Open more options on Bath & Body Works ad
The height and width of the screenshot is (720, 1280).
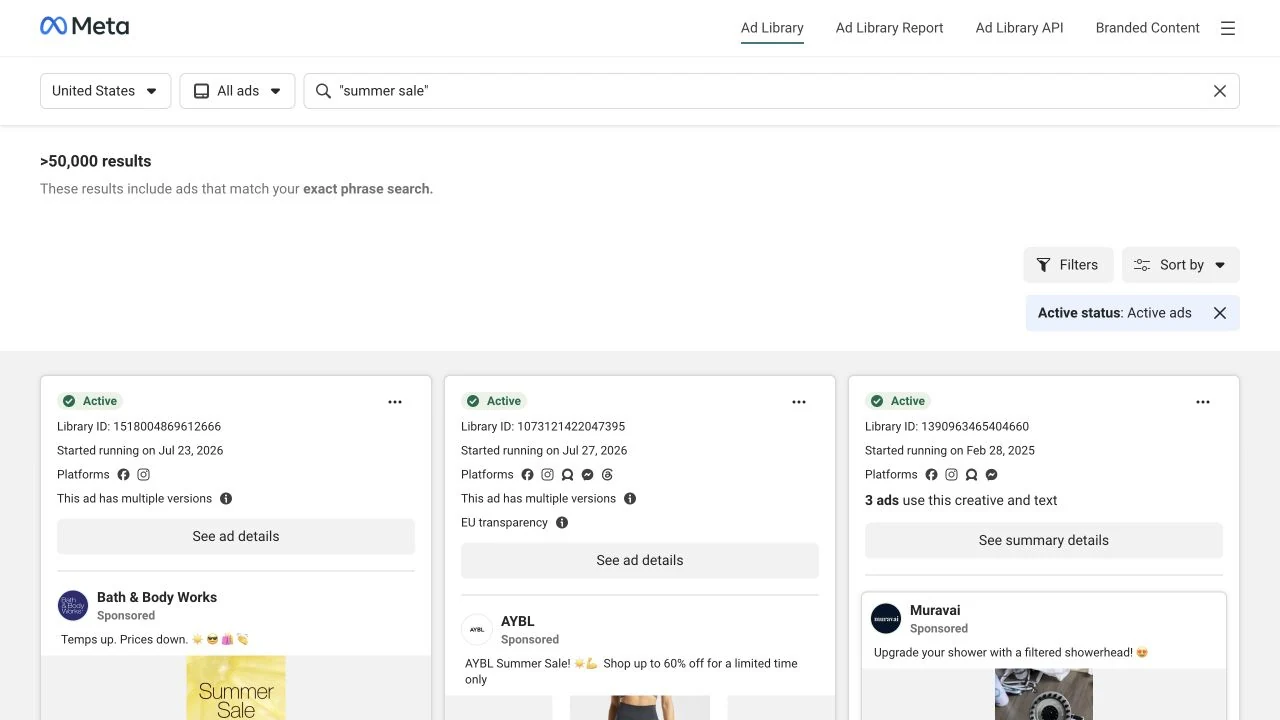395,402
